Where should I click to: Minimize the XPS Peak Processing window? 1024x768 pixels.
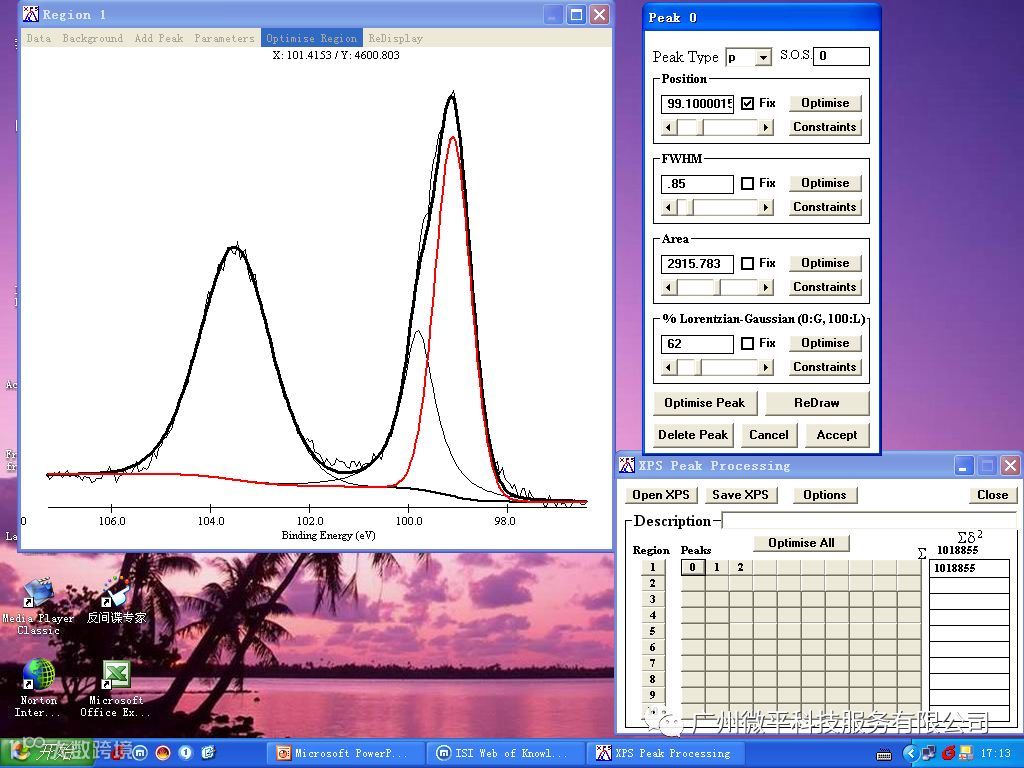[963, 465]
